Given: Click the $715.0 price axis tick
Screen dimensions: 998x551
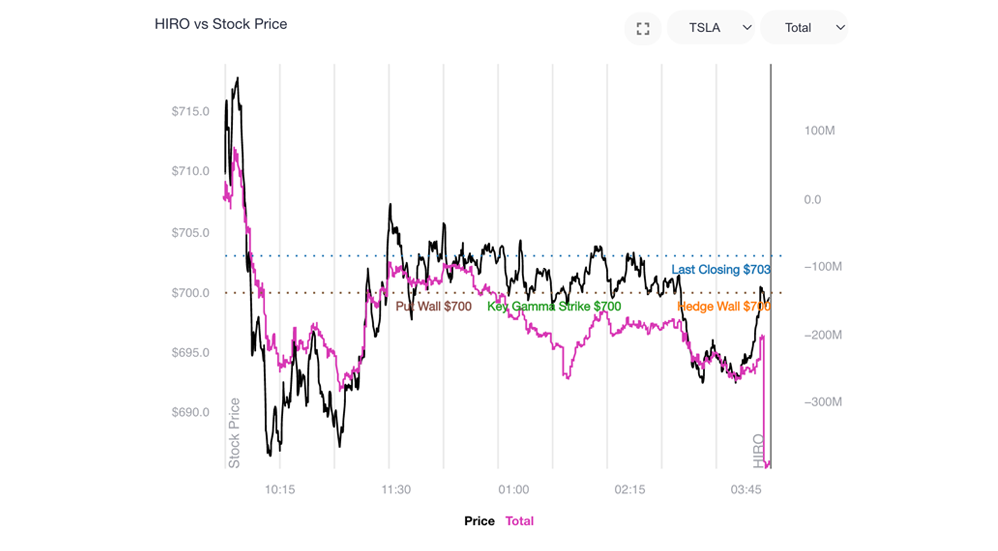Looking at the screenshot, I should point(190,111).
